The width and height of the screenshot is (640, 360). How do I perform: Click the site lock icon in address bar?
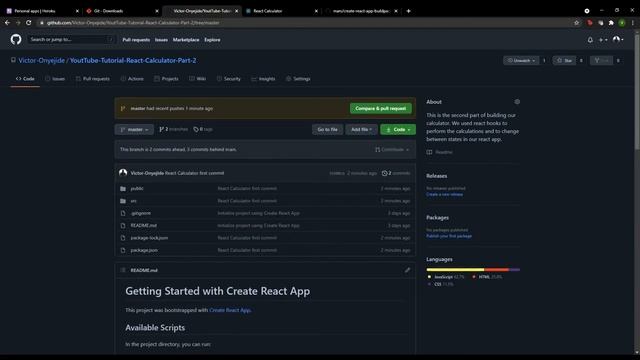pyautogui.click(x=42, y=22)
